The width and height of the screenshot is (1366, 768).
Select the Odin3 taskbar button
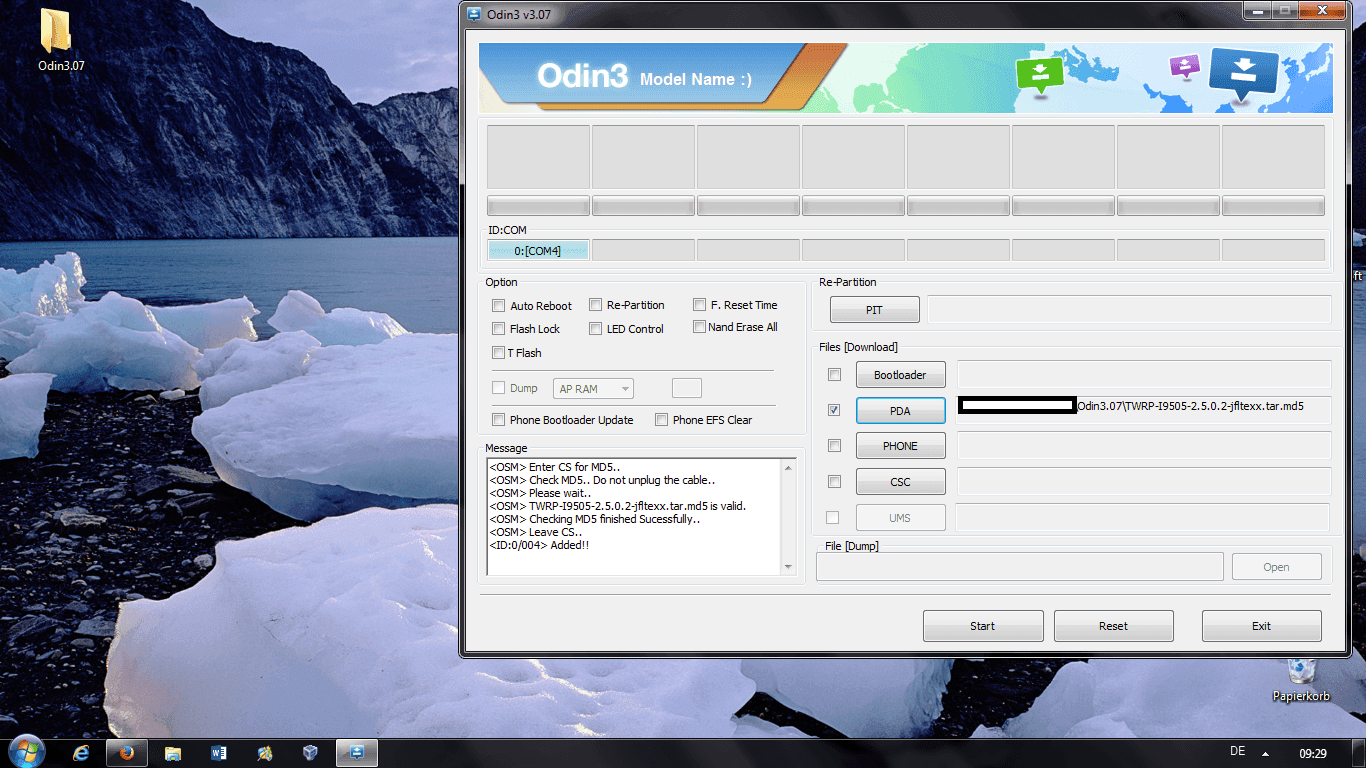point(357,753)
